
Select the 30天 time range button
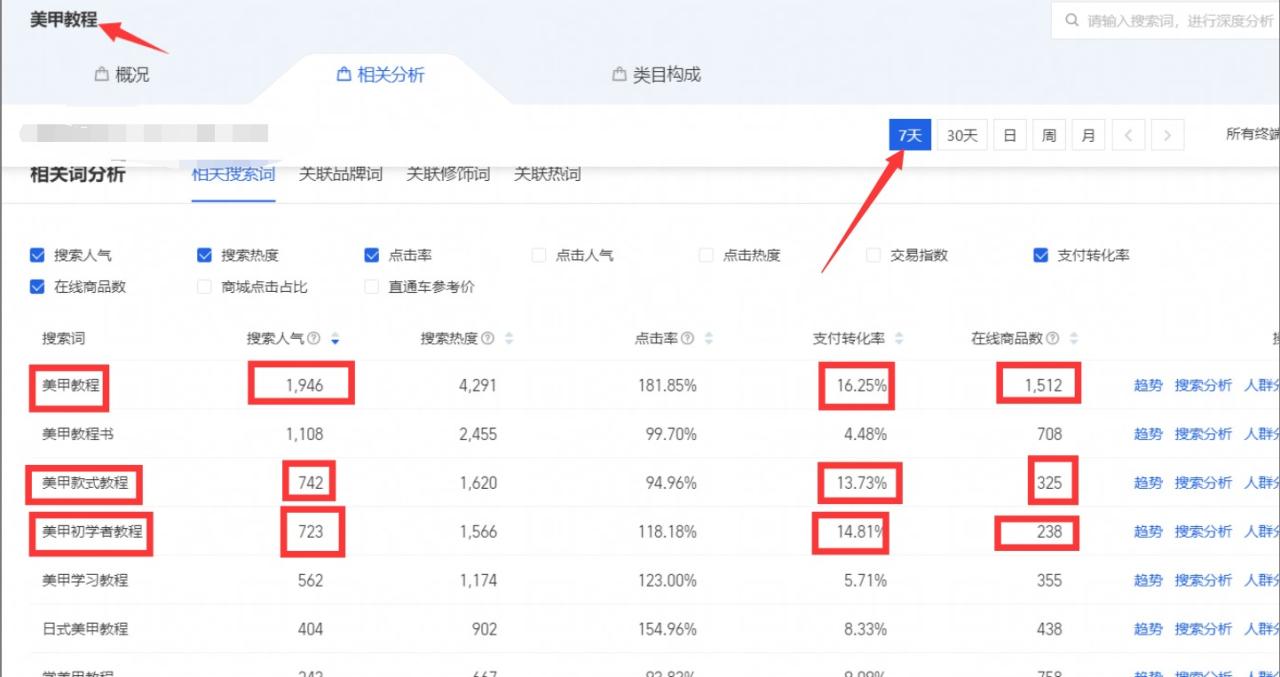tap(962, 135)
